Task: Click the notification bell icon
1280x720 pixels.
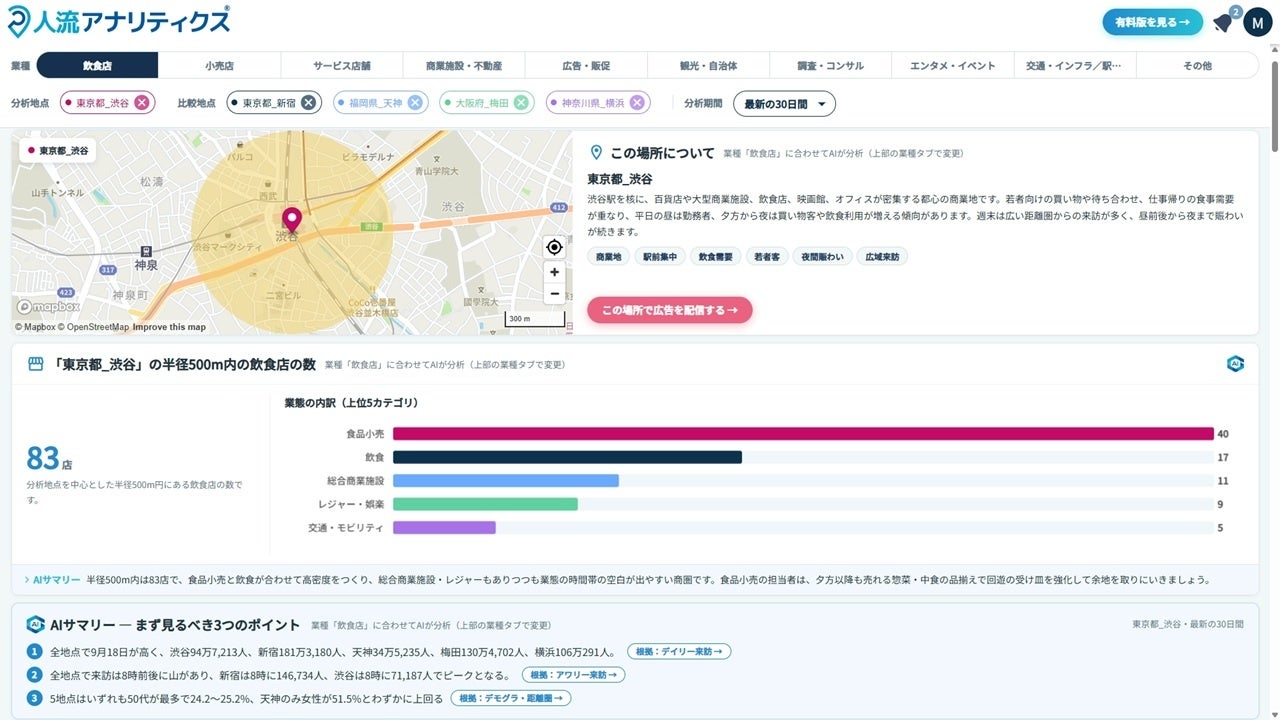Action: (x=1222, y=23)
